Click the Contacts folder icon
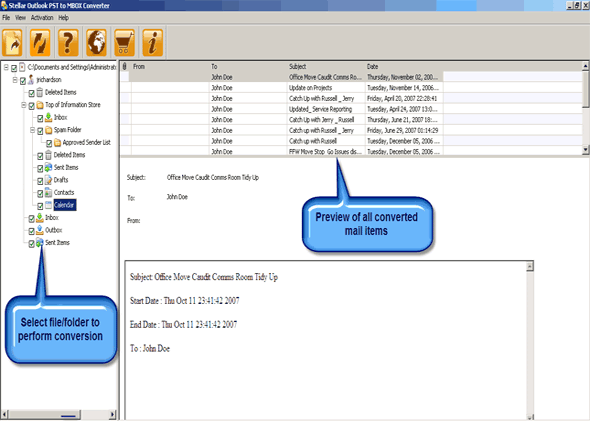 coord(49,193)
